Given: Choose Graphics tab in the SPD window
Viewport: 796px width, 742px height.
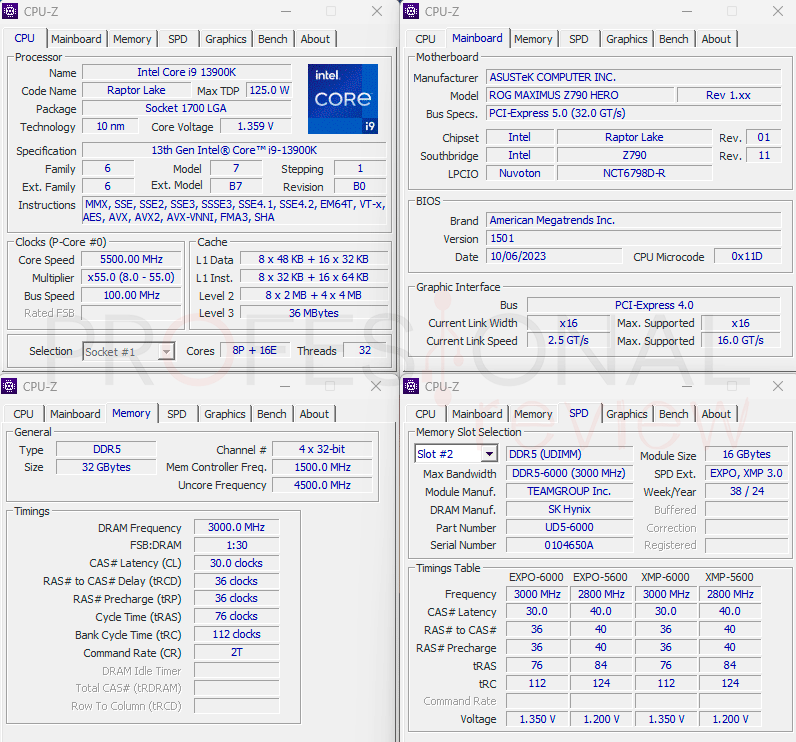Looking at the screenshot, I should click(x=627, y=414).
